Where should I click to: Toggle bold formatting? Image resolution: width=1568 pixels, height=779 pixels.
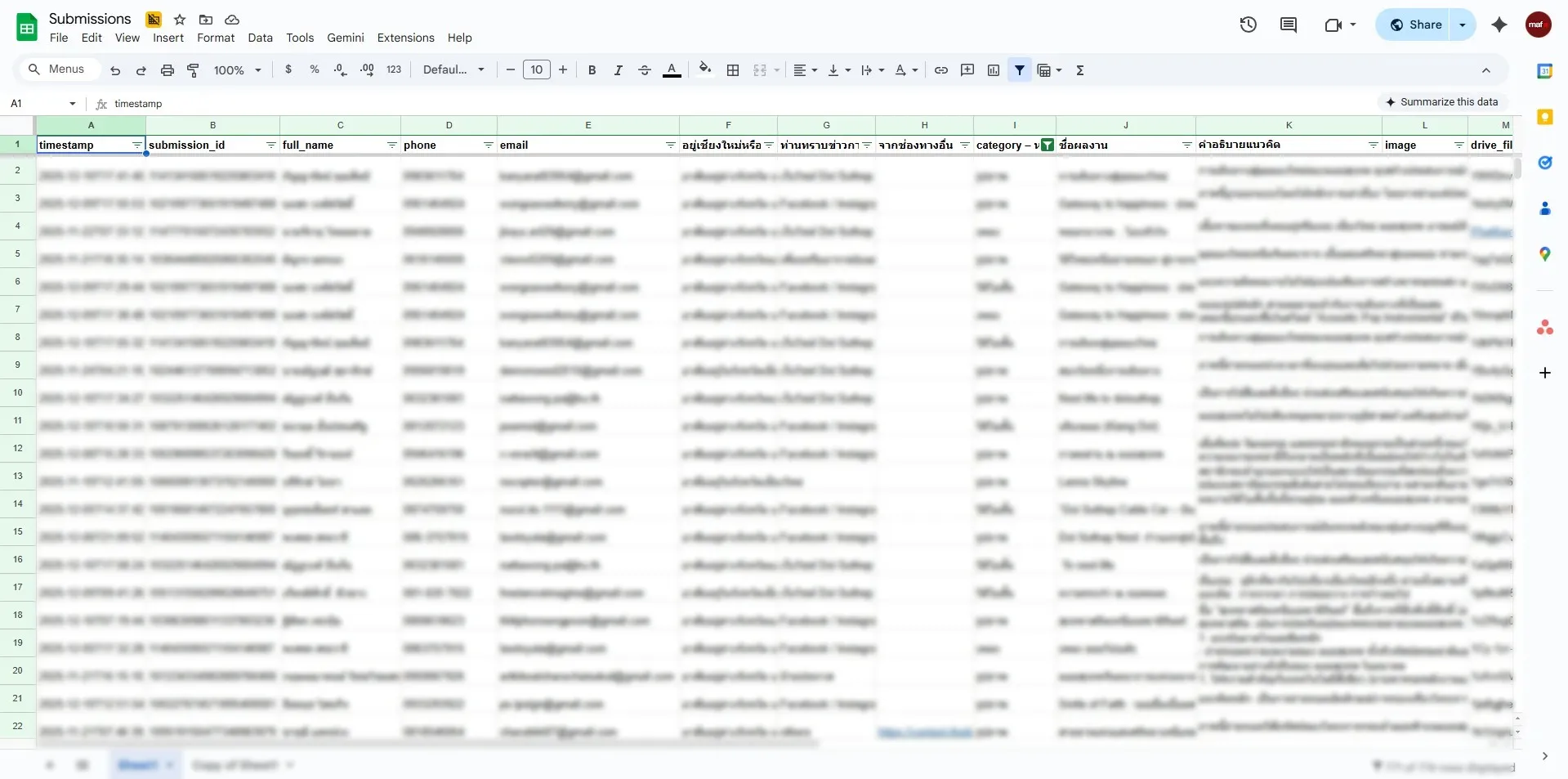coord(592,70)
